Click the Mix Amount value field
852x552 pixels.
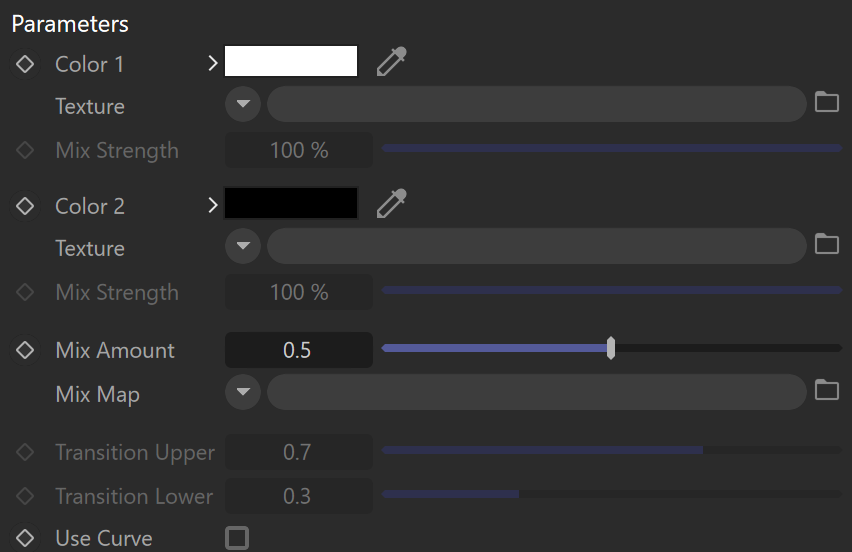pyautogui.click(x=299, y=350)
